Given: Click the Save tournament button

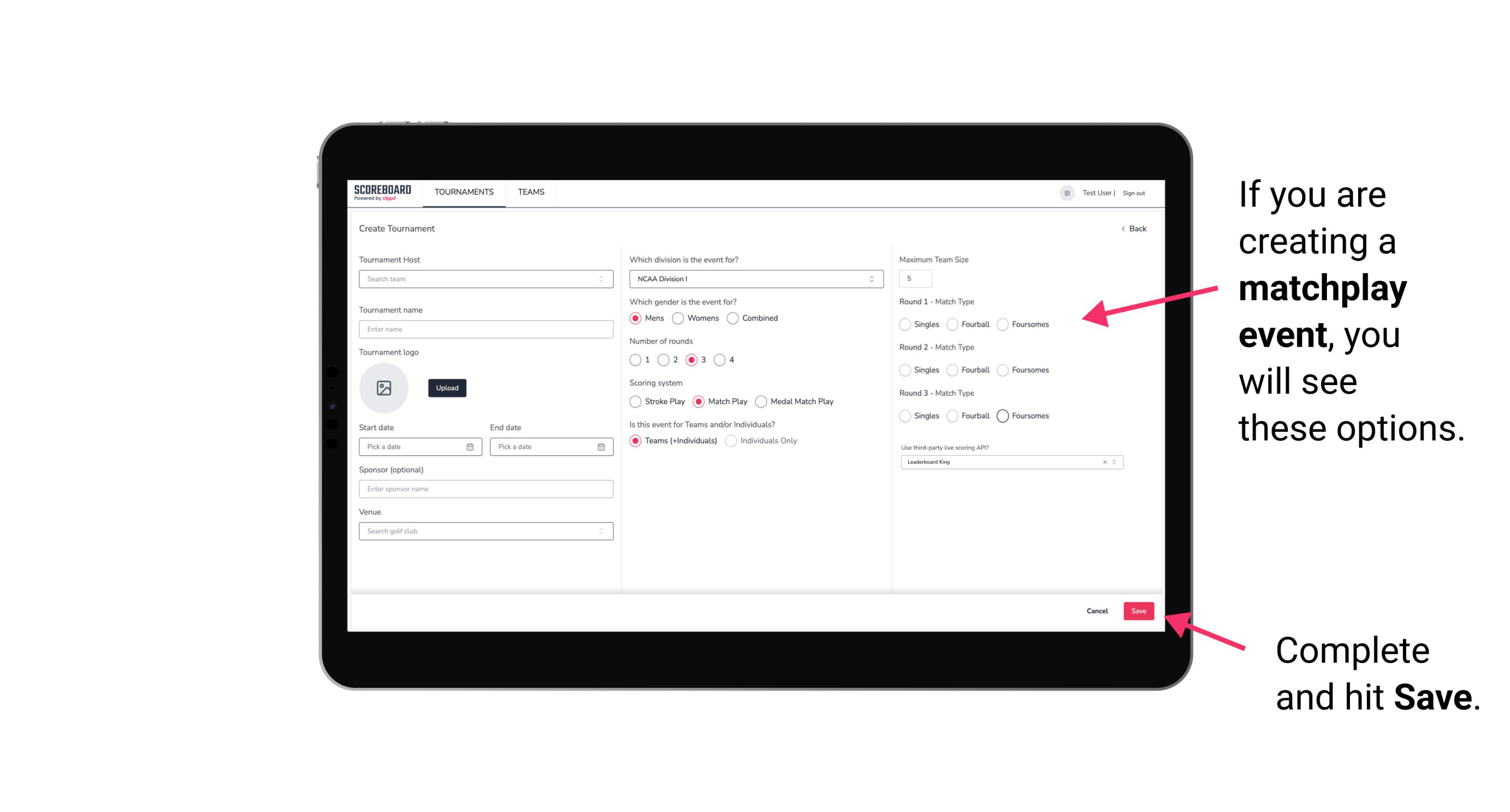Looking at the screenshot, I should pos(1139,610).
